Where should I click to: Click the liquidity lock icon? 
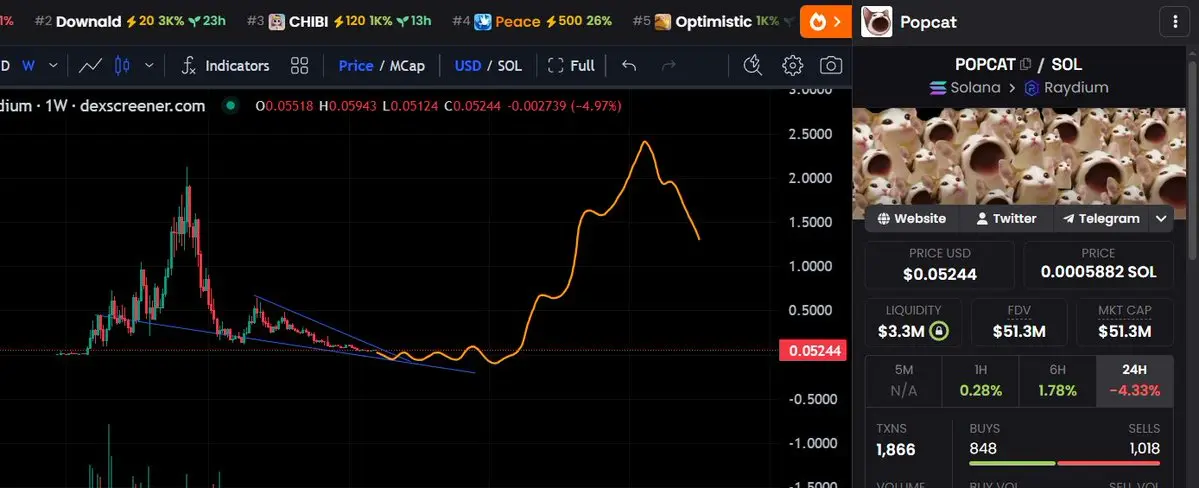point(938,331)
